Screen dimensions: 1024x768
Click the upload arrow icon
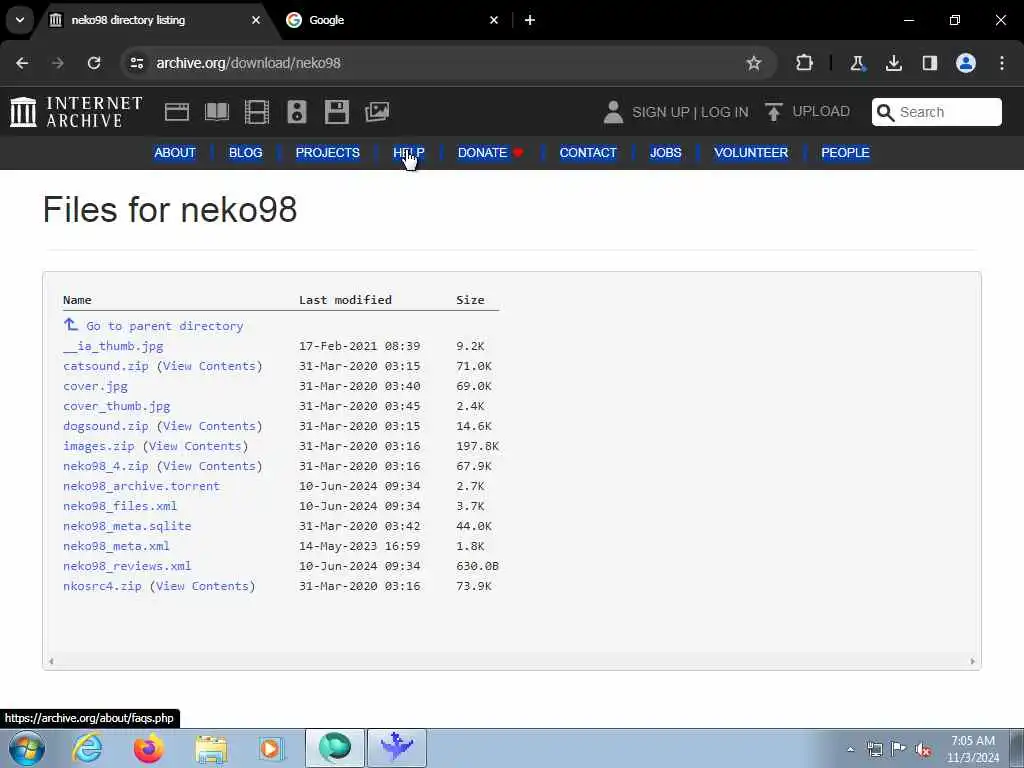pos(773,112)
